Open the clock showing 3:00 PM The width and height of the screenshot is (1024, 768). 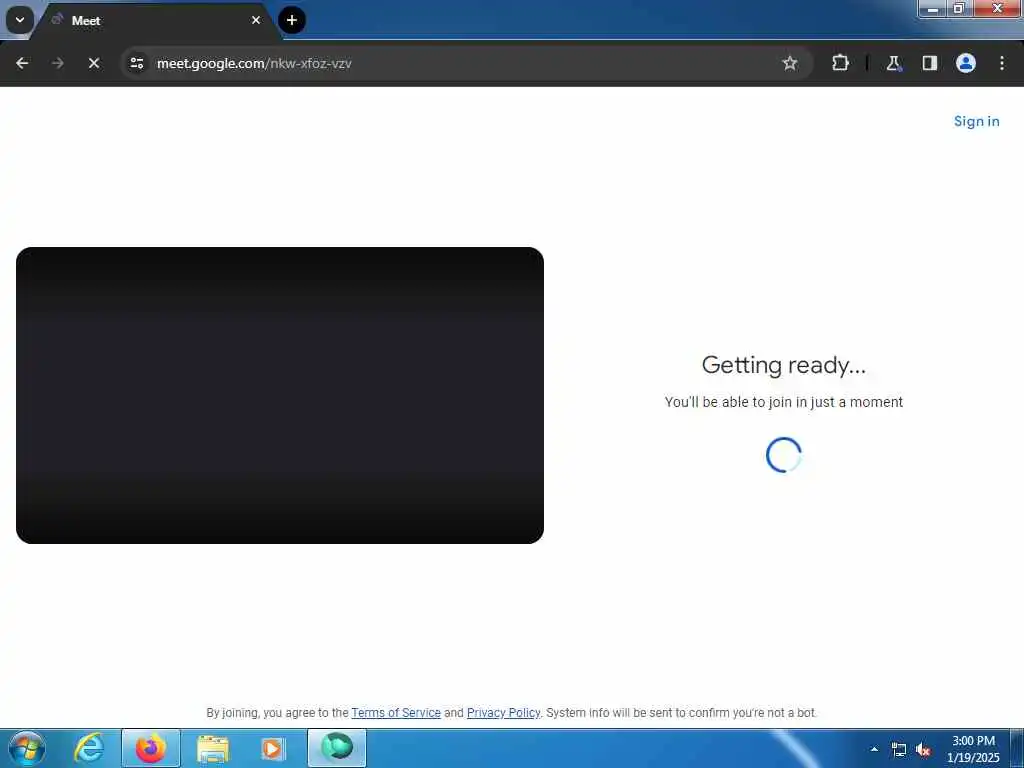coord(973,749)
